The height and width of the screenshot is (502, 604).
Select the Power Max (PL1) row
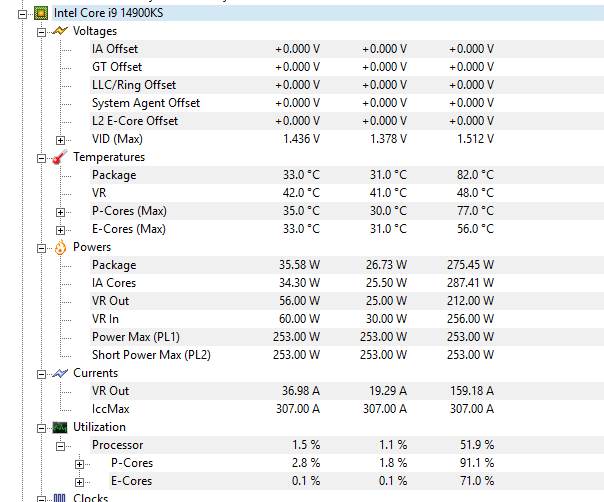(x=347, y=337)
